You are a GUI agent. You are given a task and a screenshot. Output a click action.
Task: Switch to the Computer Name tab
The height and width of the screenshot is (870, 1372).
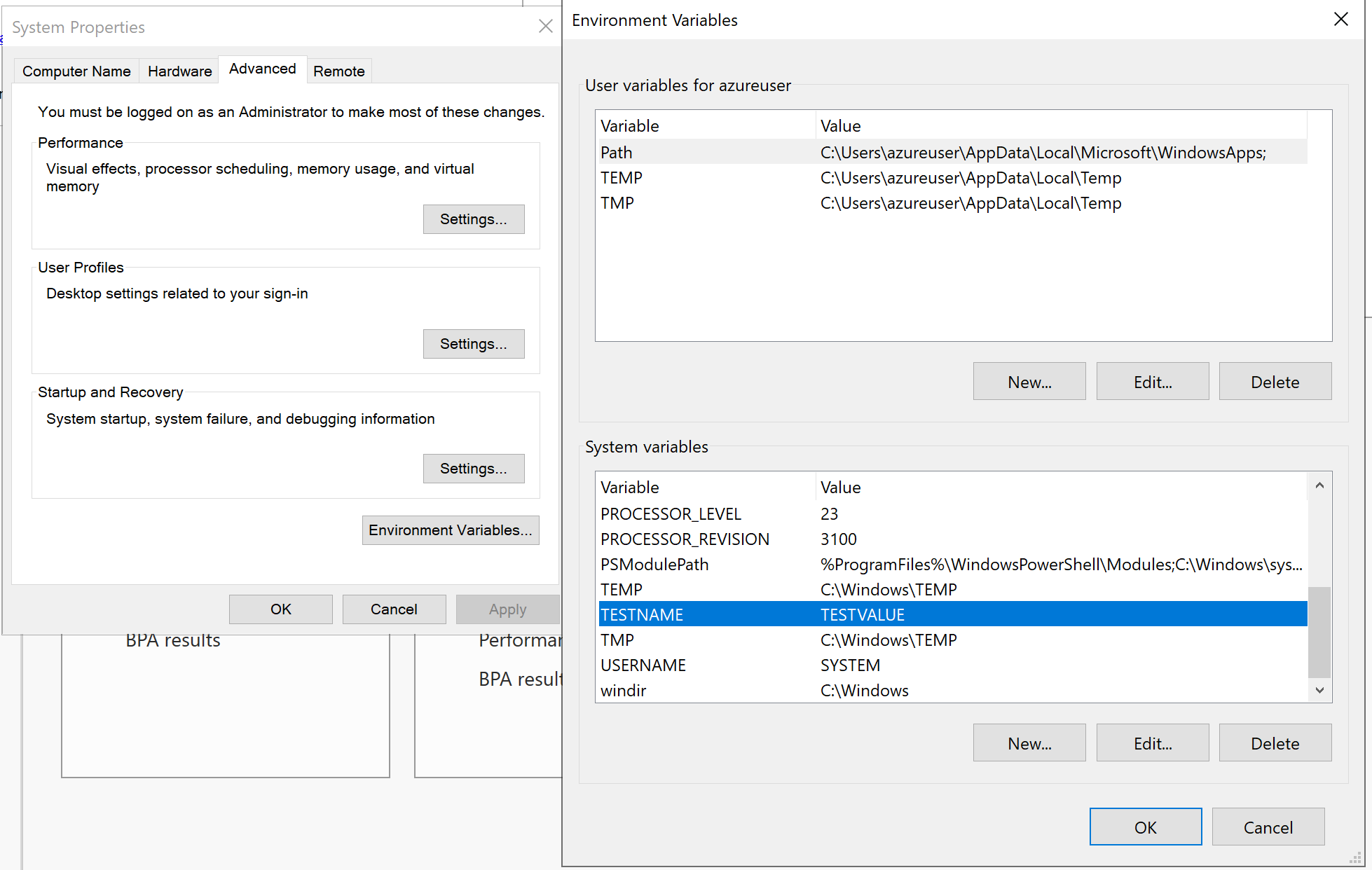pyautogui.click(x=76, y=71)
